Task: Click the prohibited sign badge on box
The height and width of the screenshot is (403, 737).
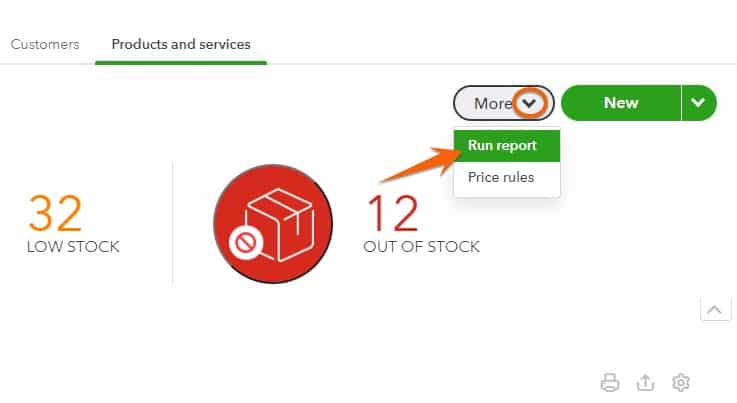Action: pyautogui.click(x=246, y=243)
